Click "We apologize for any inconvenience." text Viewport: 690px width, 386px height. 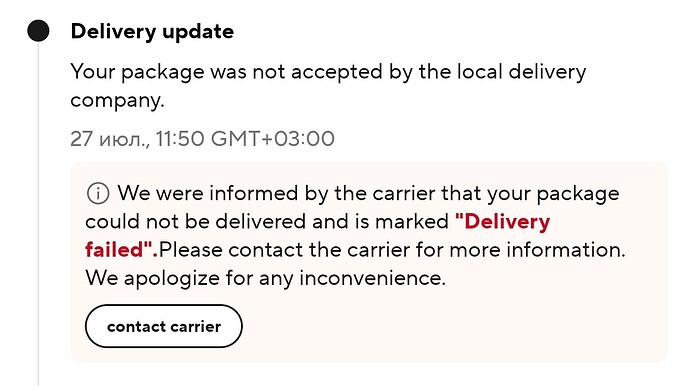pyautogui.click(x=265, y=278)
